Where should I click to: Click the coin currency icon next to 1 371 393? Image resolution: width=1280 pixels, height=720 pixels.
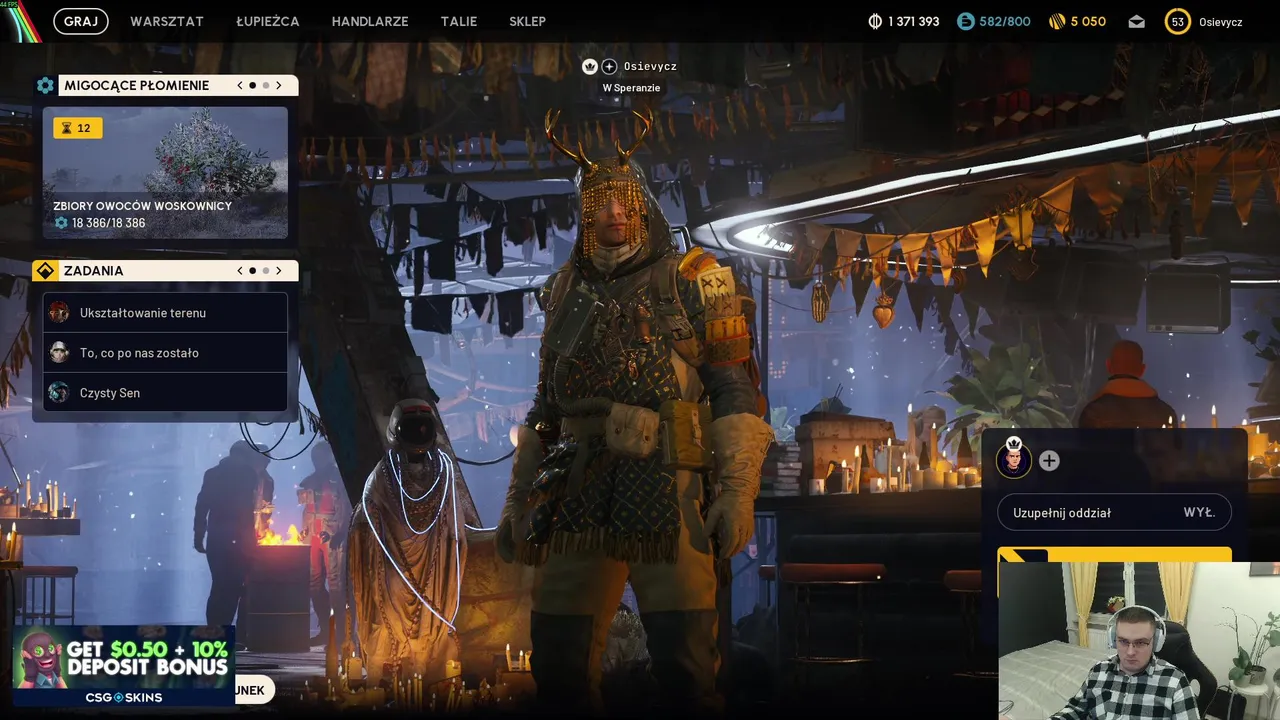tap(875, 21)
